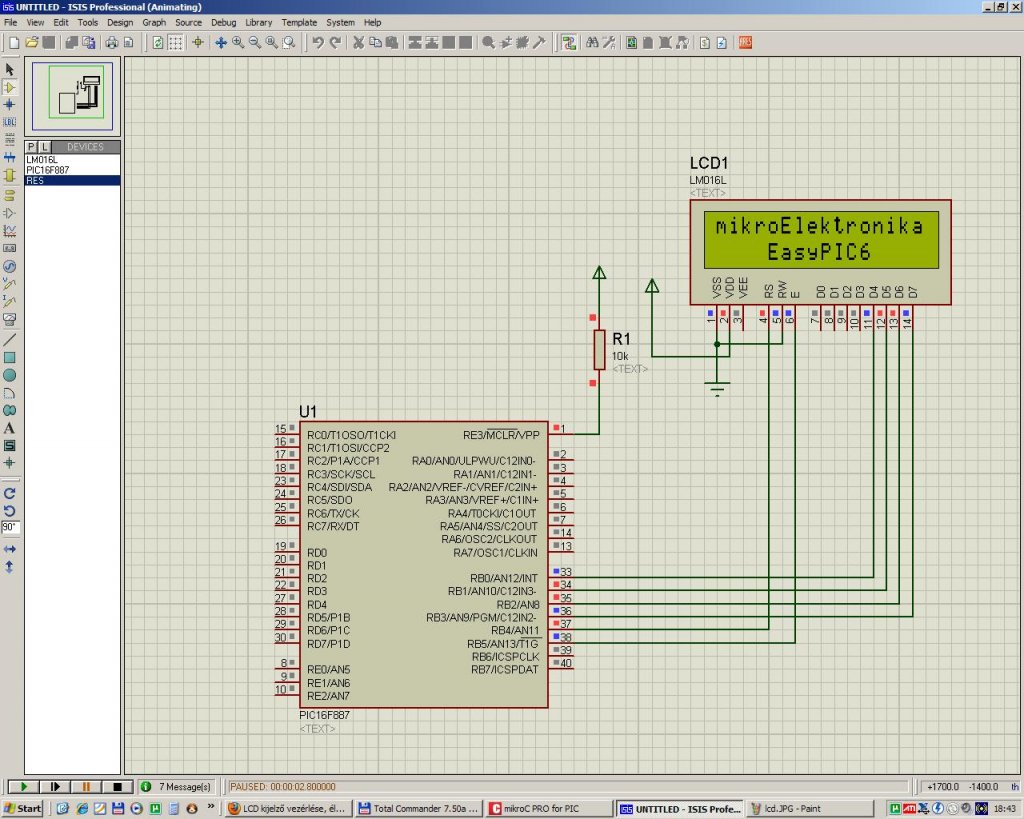Select the 2D line graphics tool
Screen dimensions: 1024x819
(x=10, y=339)
